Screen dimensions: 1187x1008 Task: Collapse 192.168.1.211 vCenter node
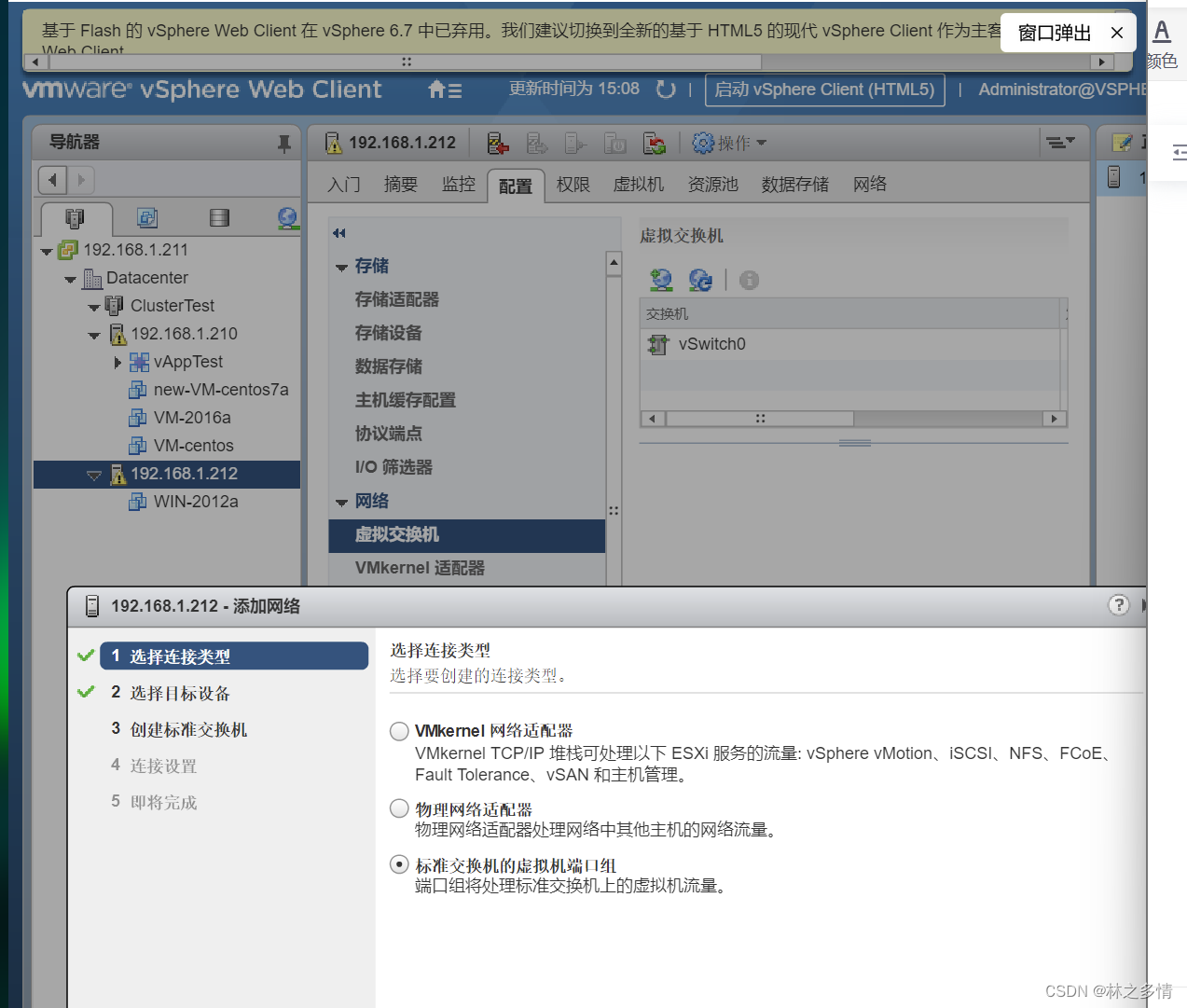(x=47, y=252)
